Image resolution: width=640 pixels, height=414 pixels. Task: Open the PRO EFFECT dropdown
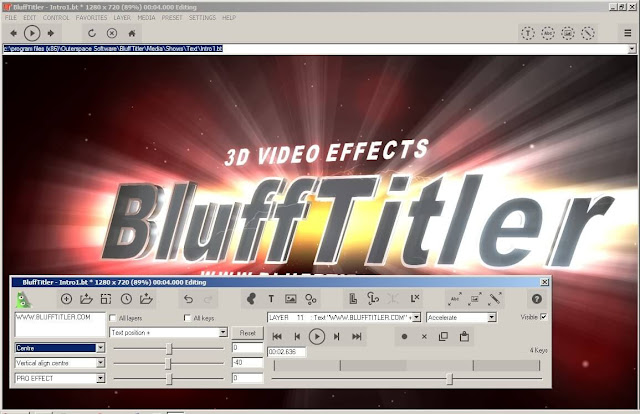pyautogui.click(x=60, y=378)
